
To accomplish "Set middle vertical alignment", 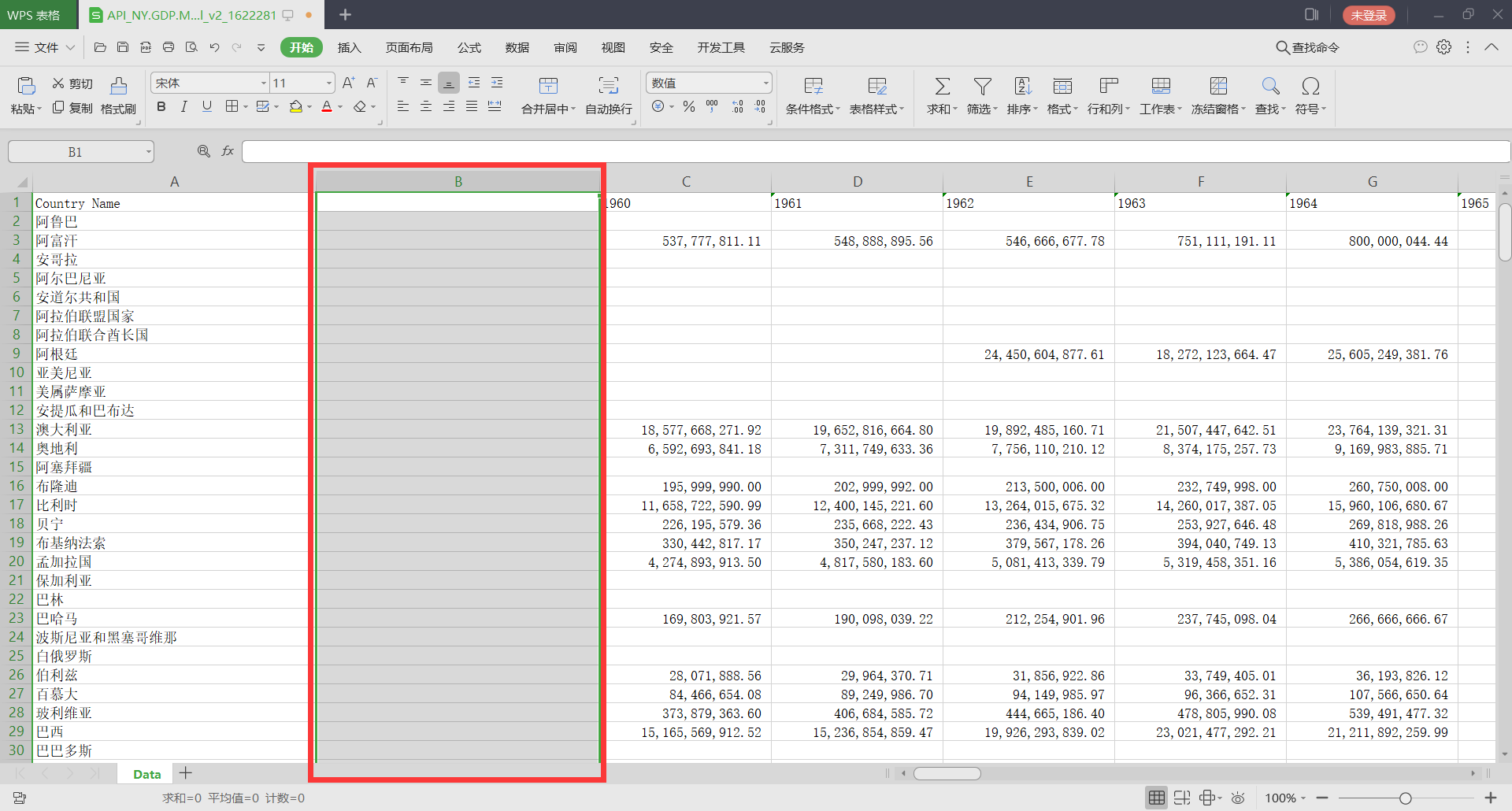I will coord(426,83).
